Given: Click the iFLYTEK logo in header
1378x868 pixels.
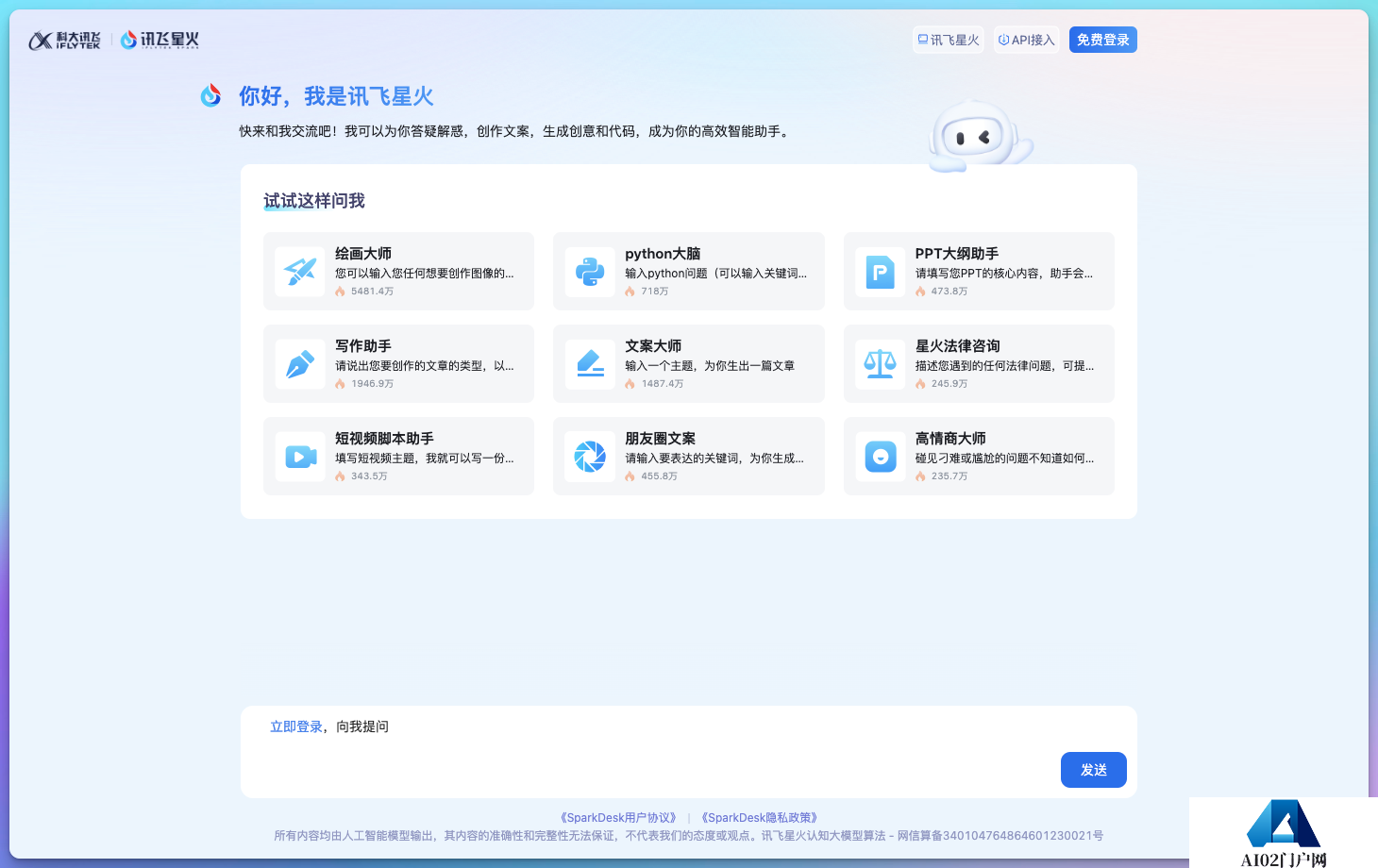Looking at the screenshot, I should 64,40.
